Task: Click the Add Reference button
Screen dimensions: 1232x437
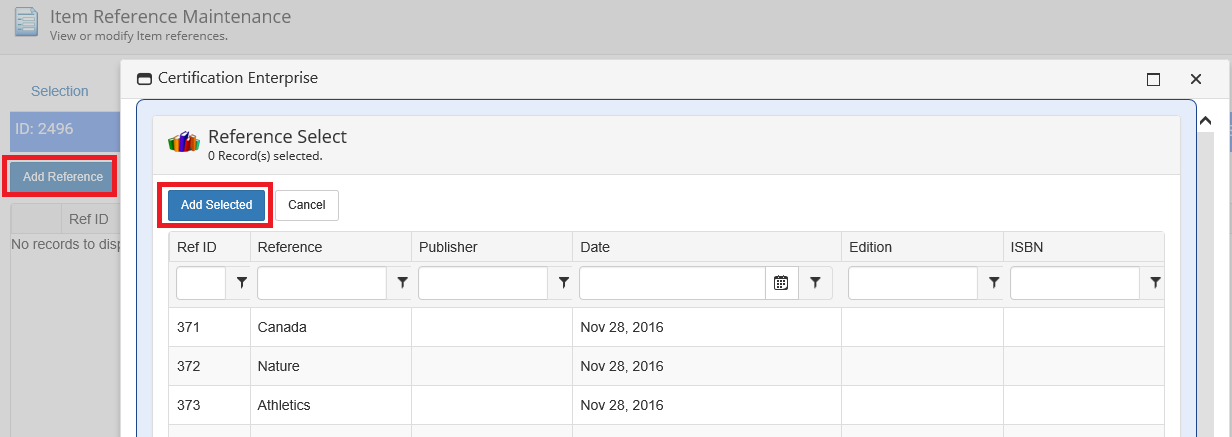Action: (x=63, y=177)
